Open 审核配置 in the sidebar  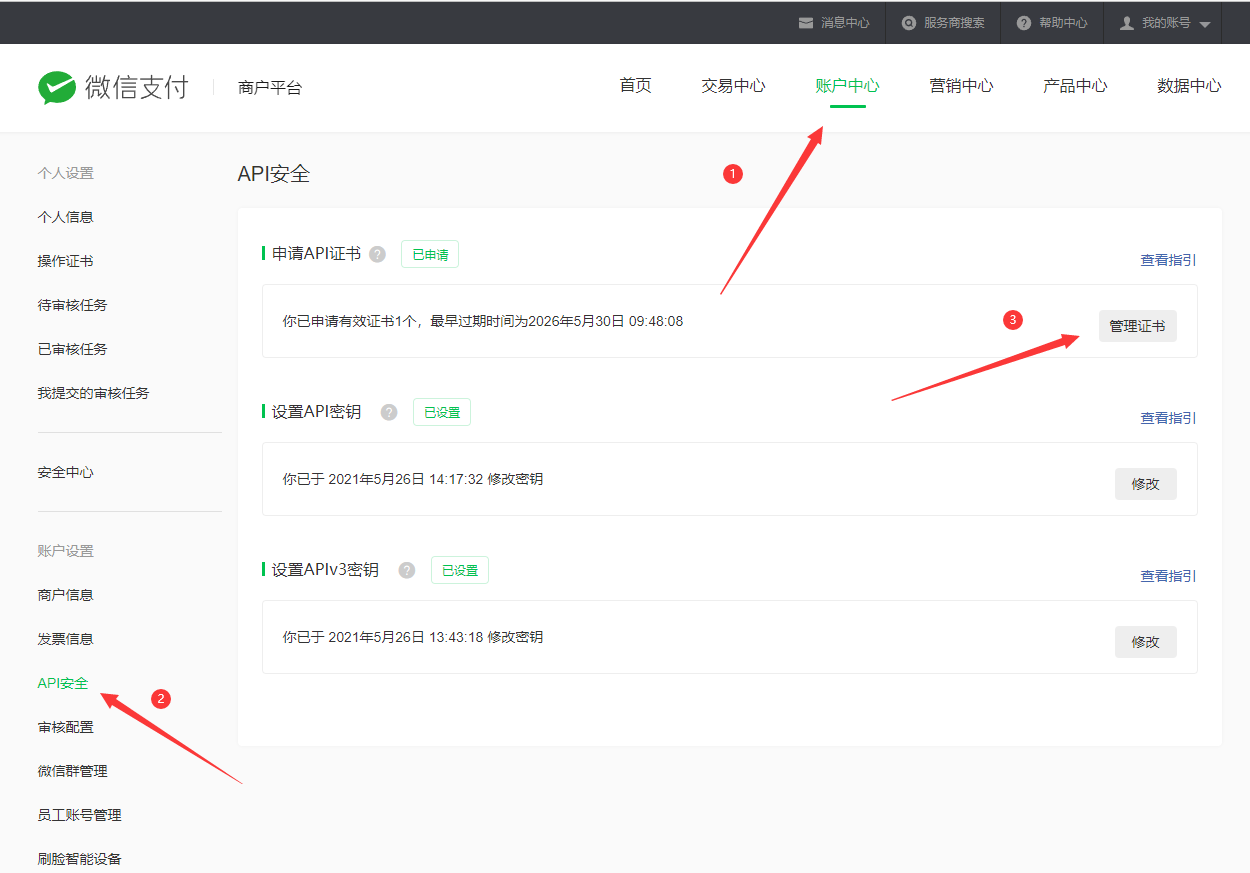point(65,727)
